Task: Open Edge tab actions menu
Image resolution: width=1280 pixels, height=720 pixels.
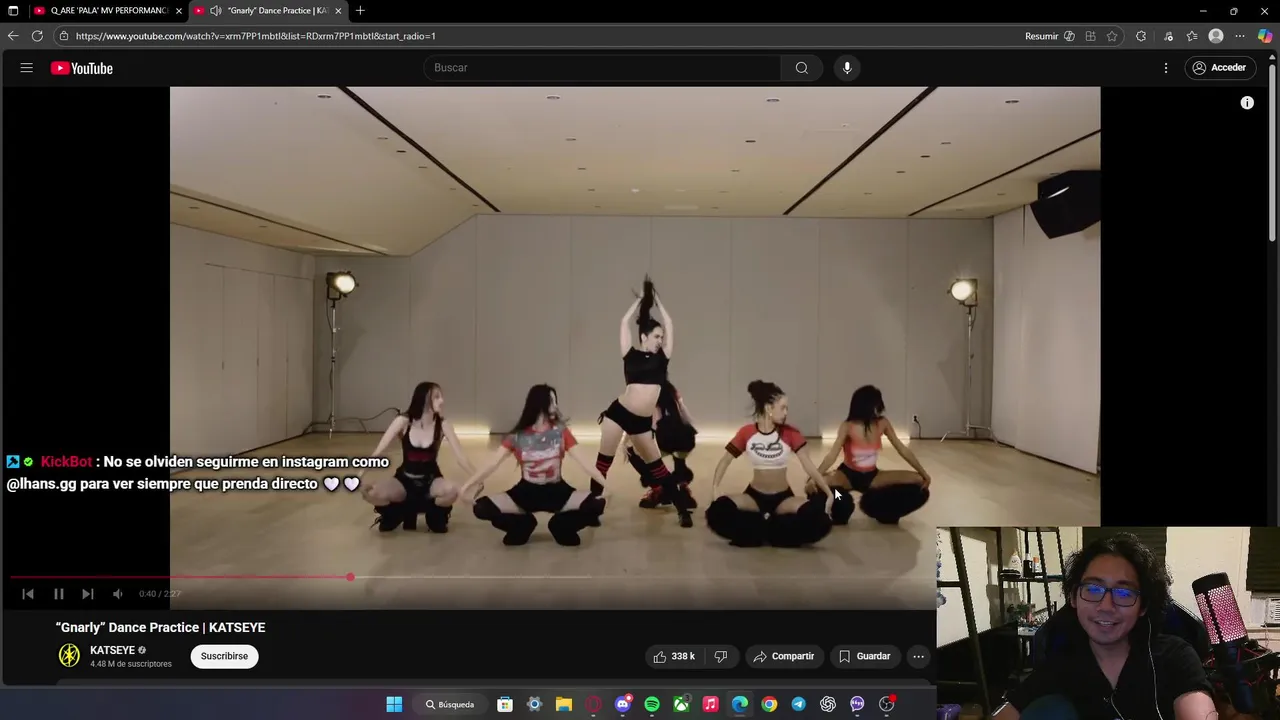Action: click(13, 11)
